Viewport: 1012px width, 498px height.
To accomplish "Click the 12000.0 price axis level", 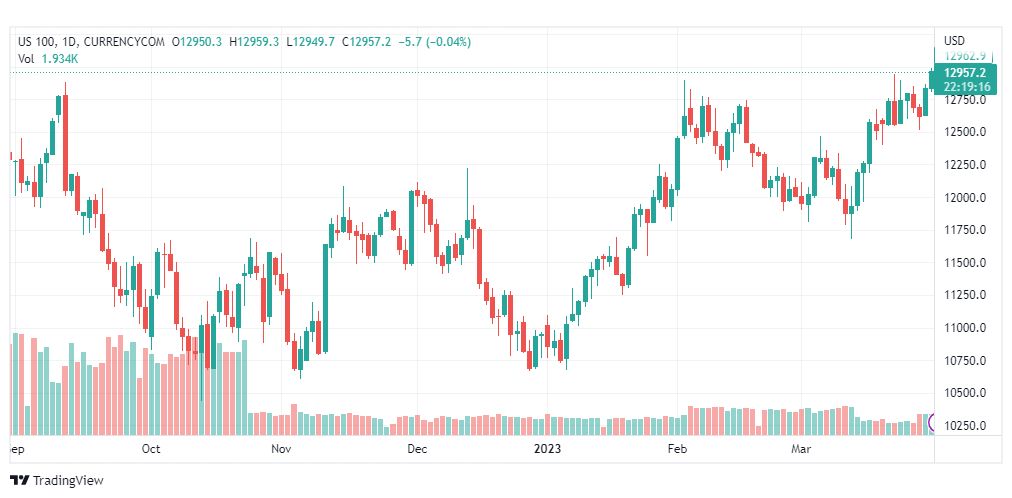I will coord(965,197).
